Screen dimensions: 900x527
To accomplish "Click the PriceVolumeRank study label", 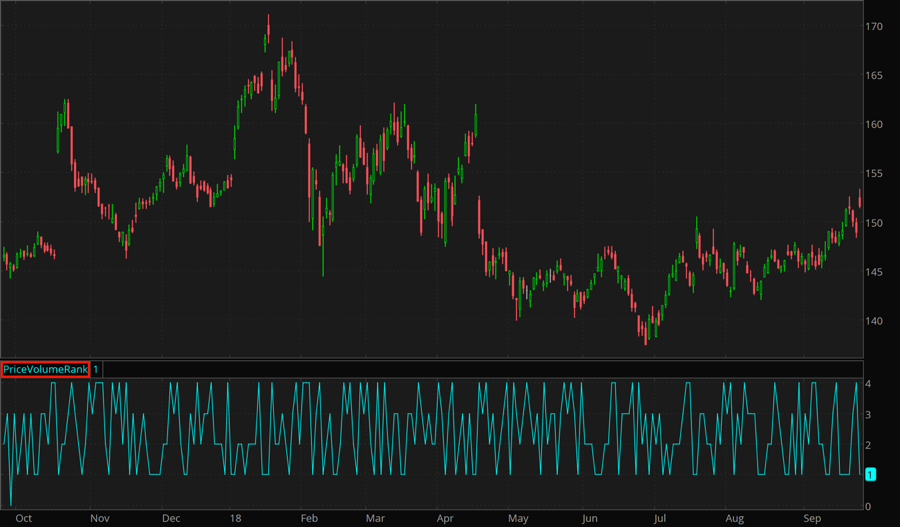I will coord(46,369).
